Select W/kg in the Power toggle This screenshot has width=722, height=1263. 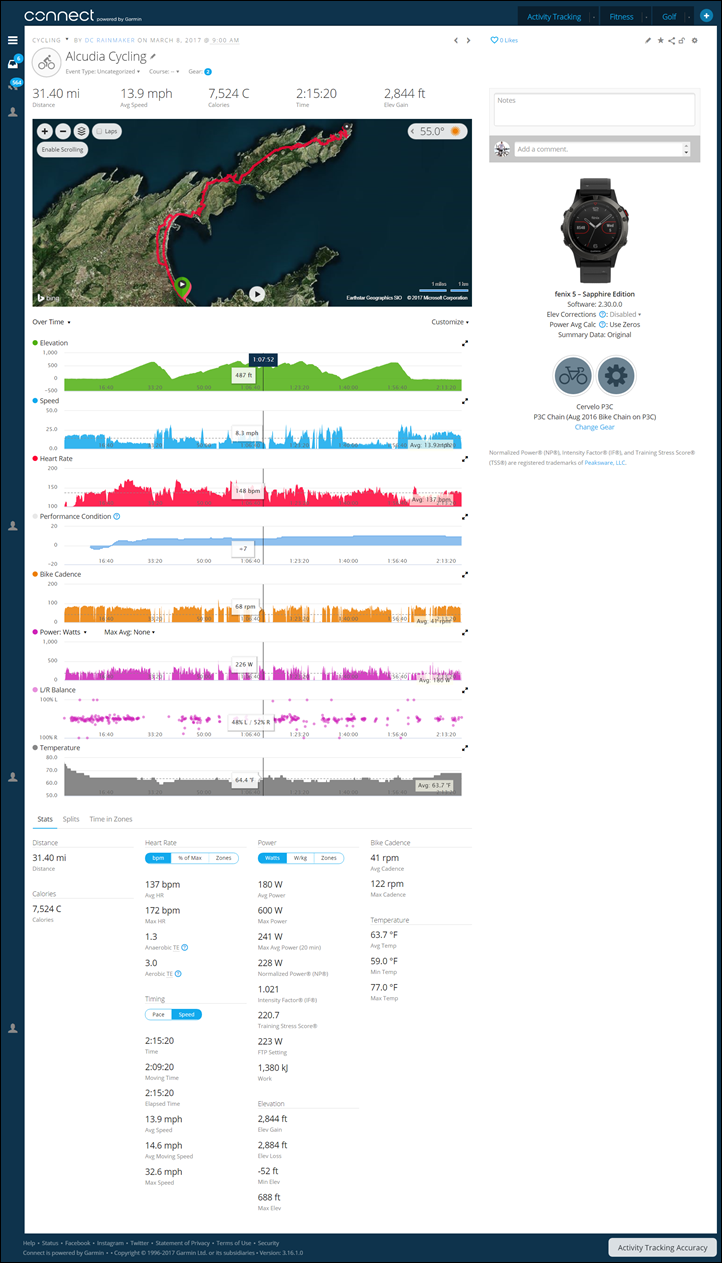(x=300, y=858)
